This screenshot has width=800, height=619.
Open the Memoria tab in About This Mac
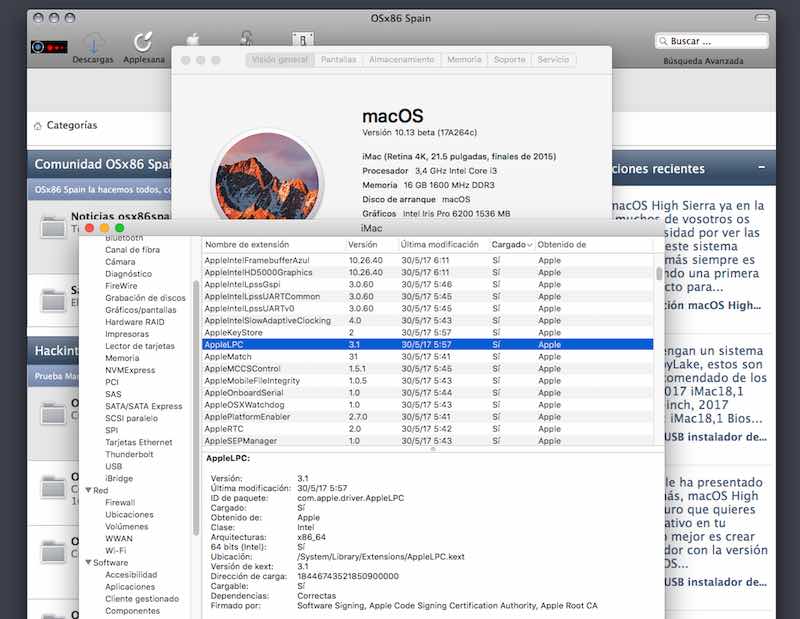464,60
